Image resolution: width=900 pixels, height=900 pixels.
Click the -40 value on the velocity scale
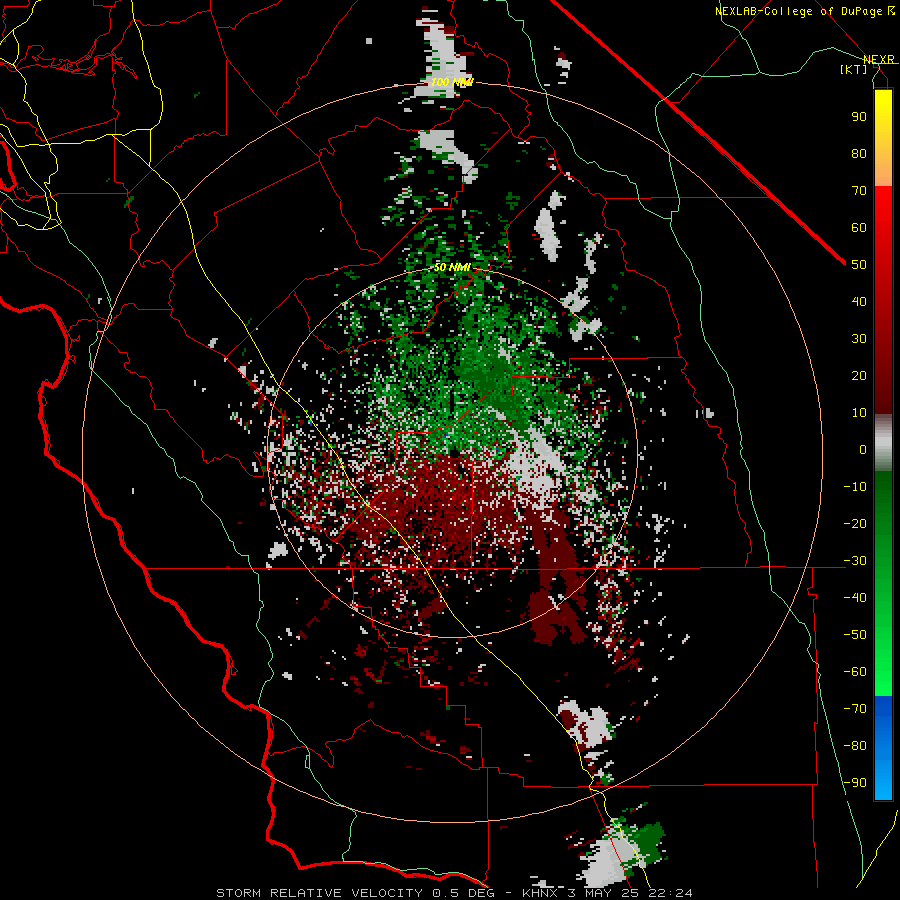[x=855, y=598]
